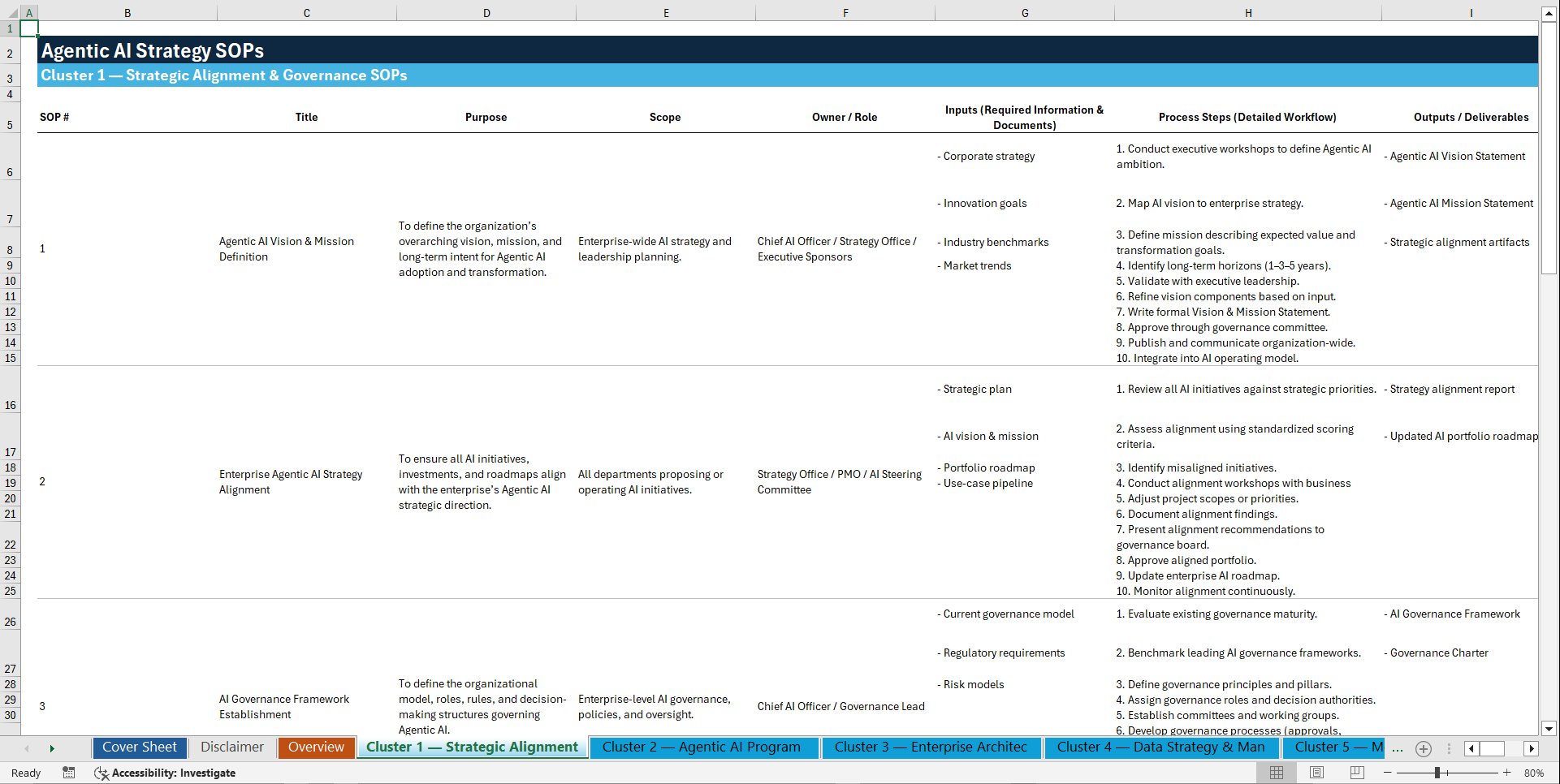This screenshot has height=784, width=1560.
Task: Add a new worksheet with the plus icon
Action: [x=1423, y=748]
